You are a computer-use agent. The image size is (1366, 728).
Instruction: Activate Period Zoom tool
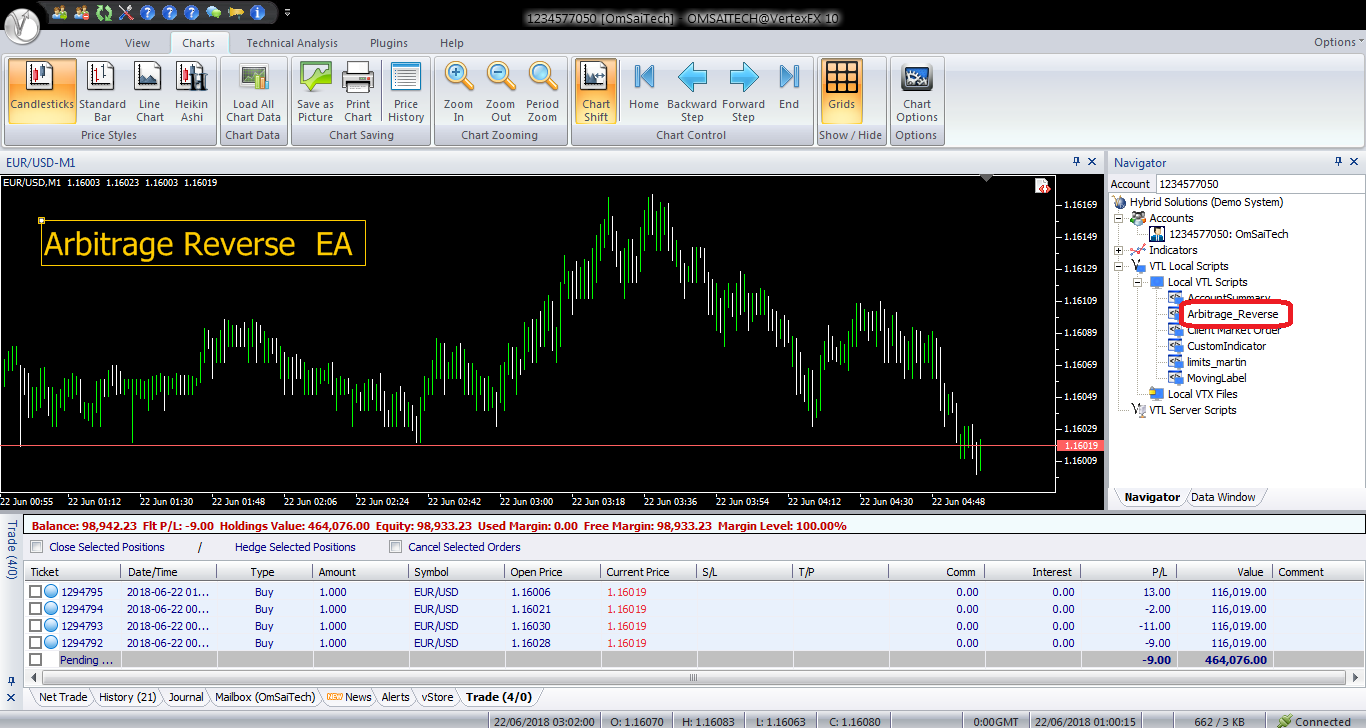point(542,91)
